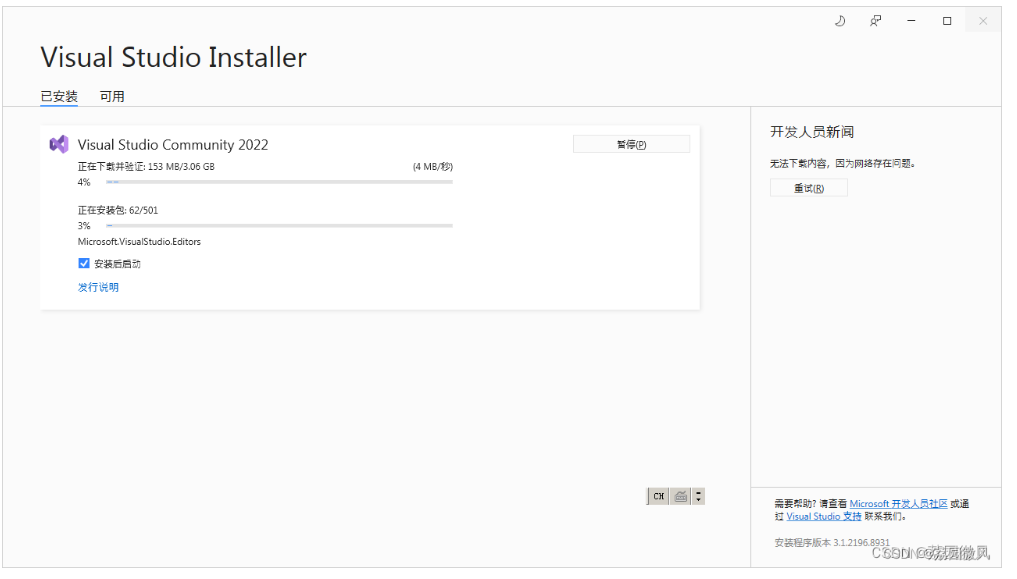Click the Visual Studio Community 2022 title

[x=173, y=145]
